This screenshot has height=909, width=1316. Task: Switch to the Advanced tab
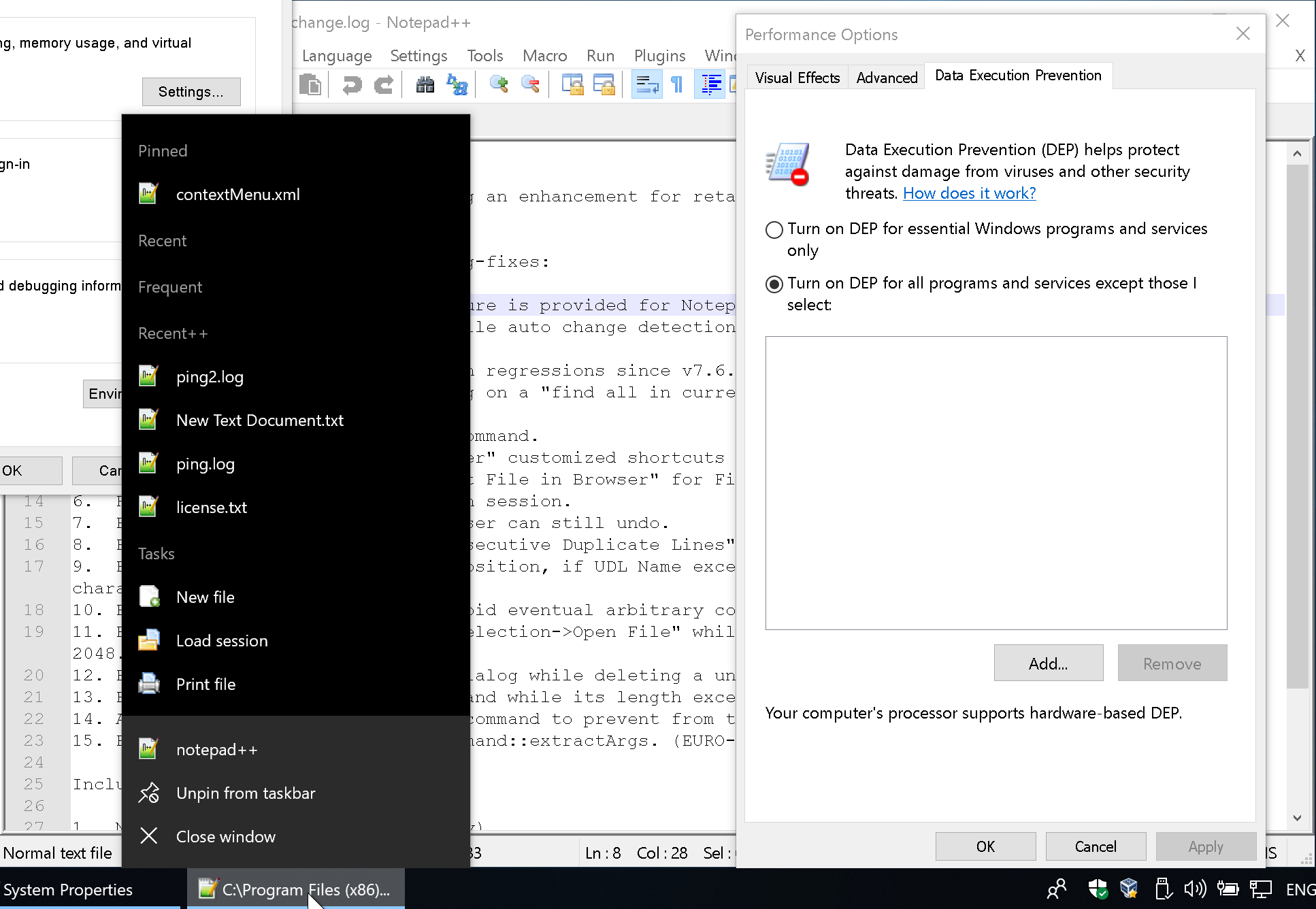click(887, 78)
